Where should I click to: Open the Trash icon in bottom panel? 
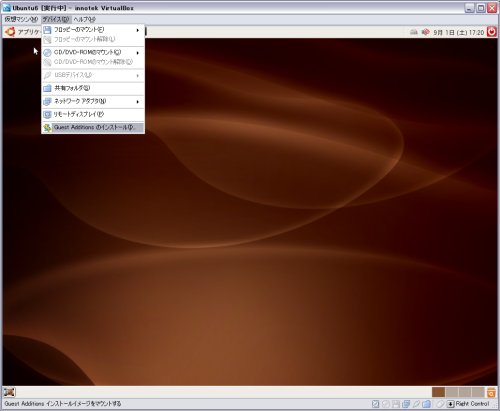(x=491, y=392)
